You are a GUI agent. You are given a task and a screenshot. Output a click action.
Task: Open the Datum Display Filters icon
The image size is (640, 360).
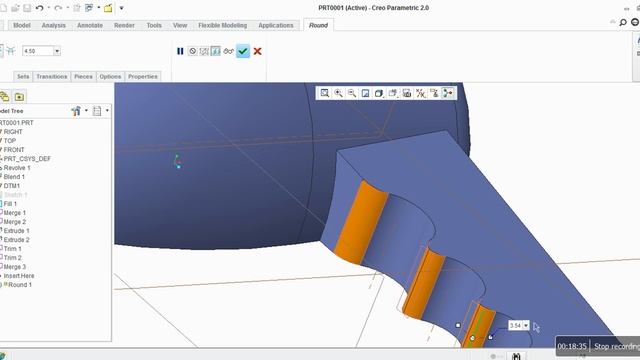pos(420,93)
